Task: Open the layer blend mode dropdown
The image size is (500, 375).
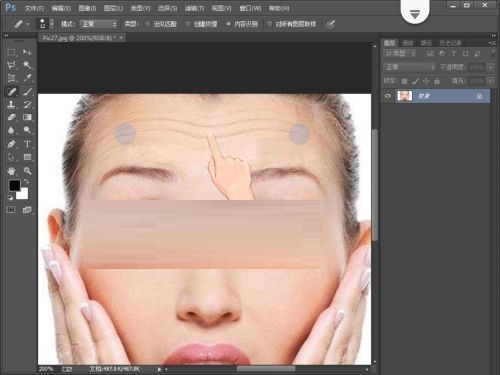Action: 409,67
